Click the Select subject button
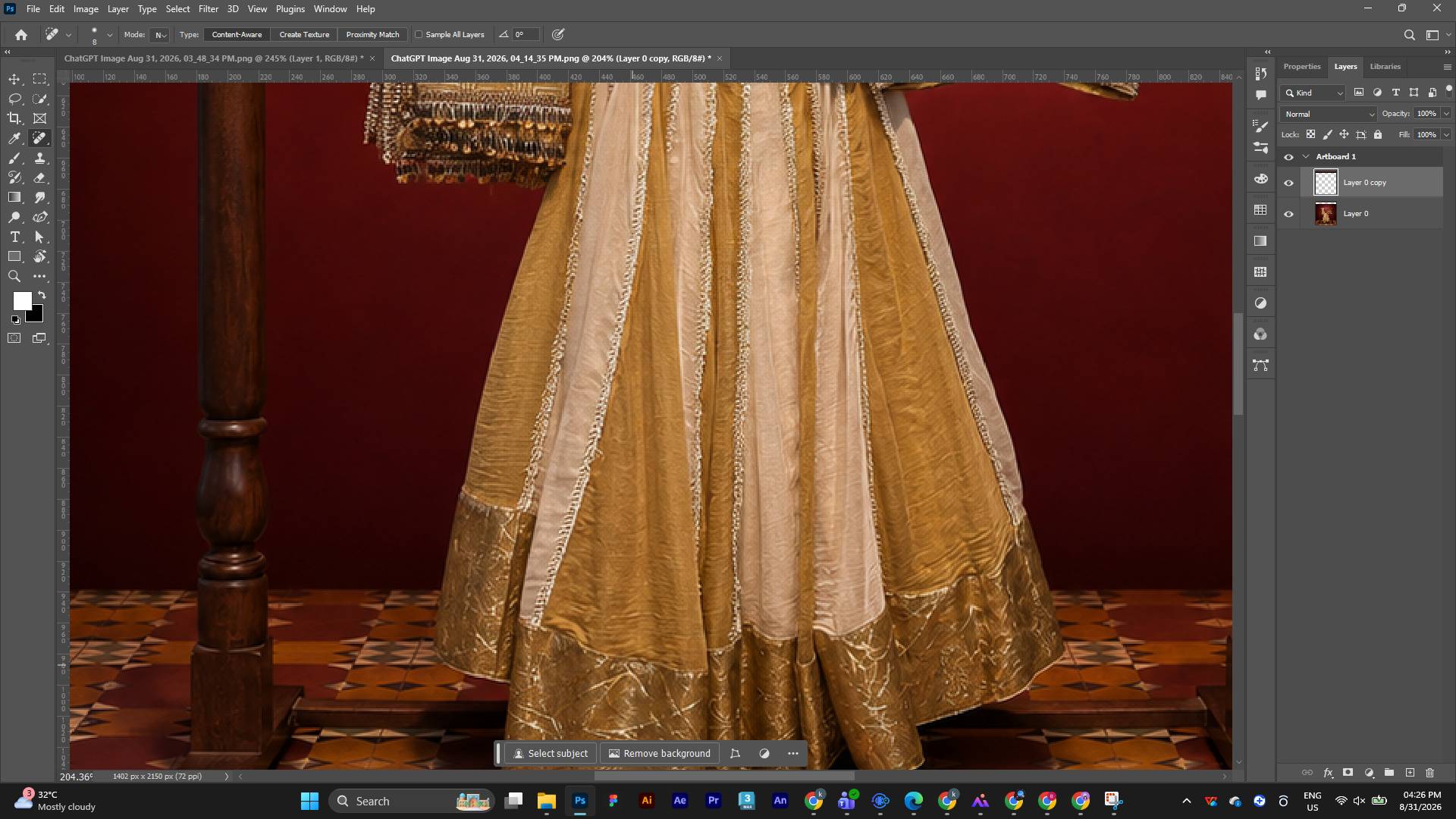 [x=551, y=754]
